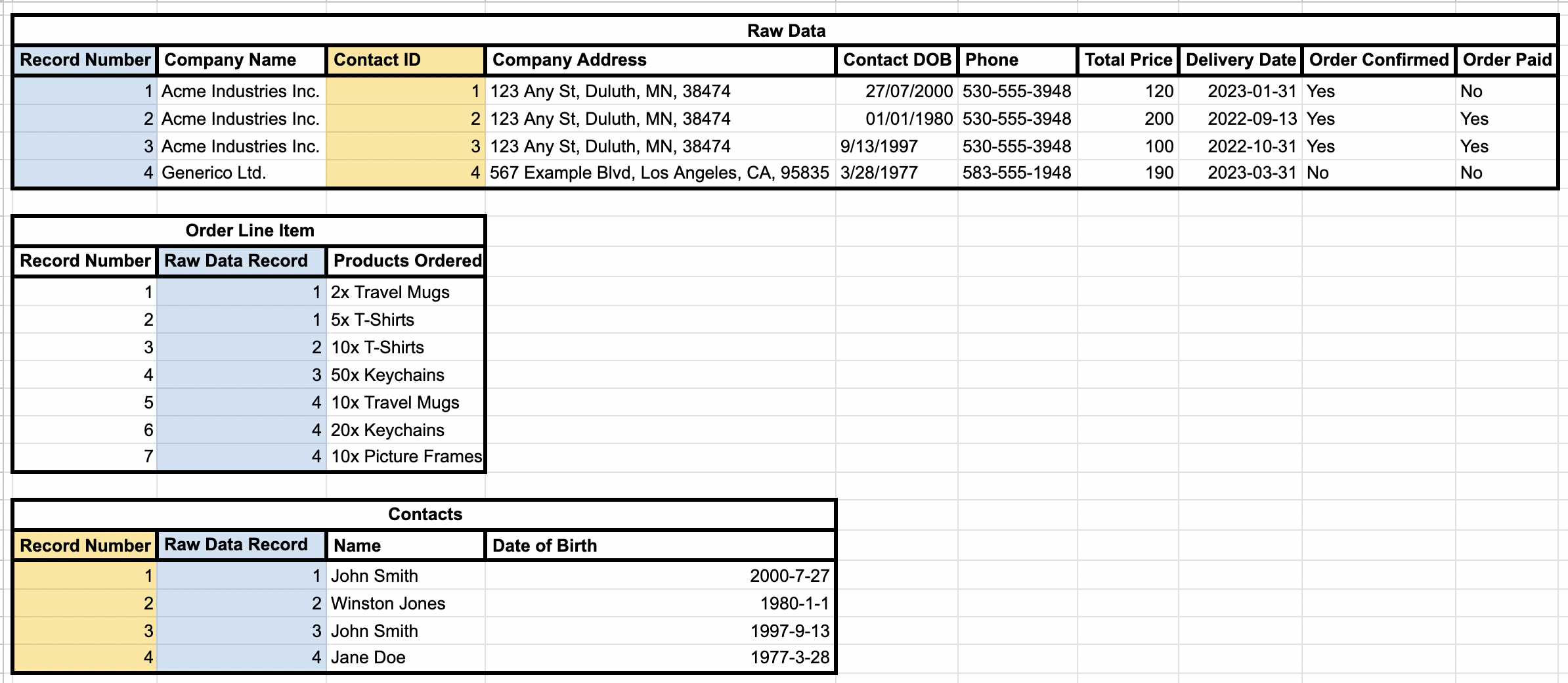Select the 2023-01-31 delivery date cell
This screenshot has height=683, width=1568.
tap(1240, 91)
